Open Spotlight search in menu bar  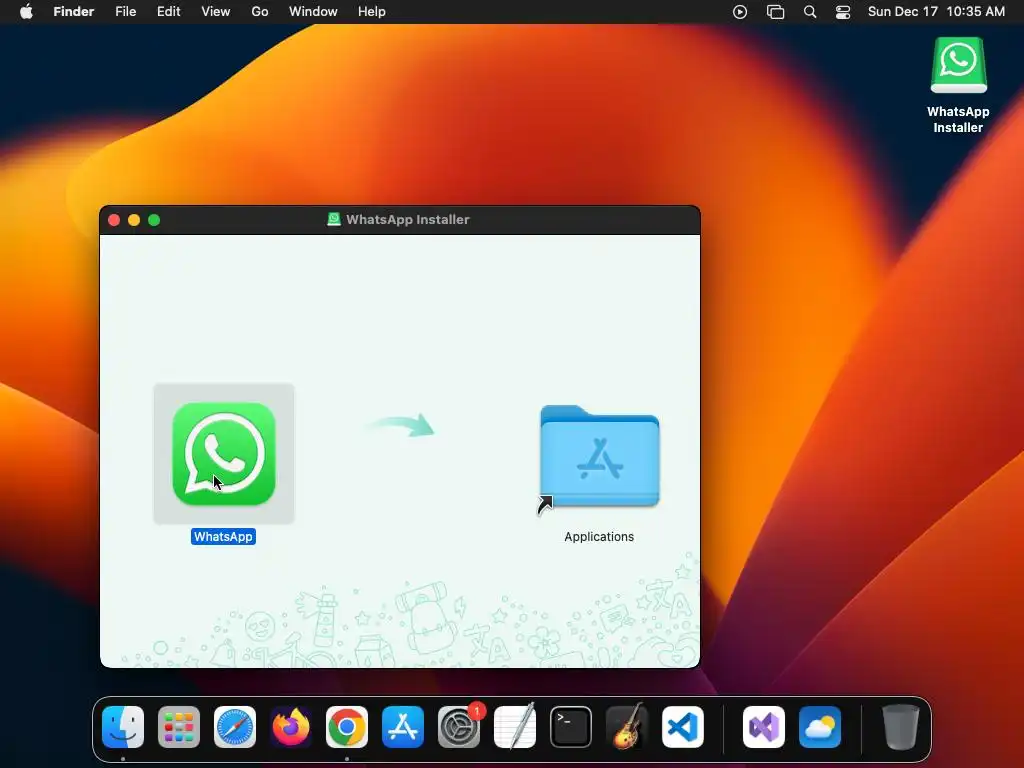[810, 12]
